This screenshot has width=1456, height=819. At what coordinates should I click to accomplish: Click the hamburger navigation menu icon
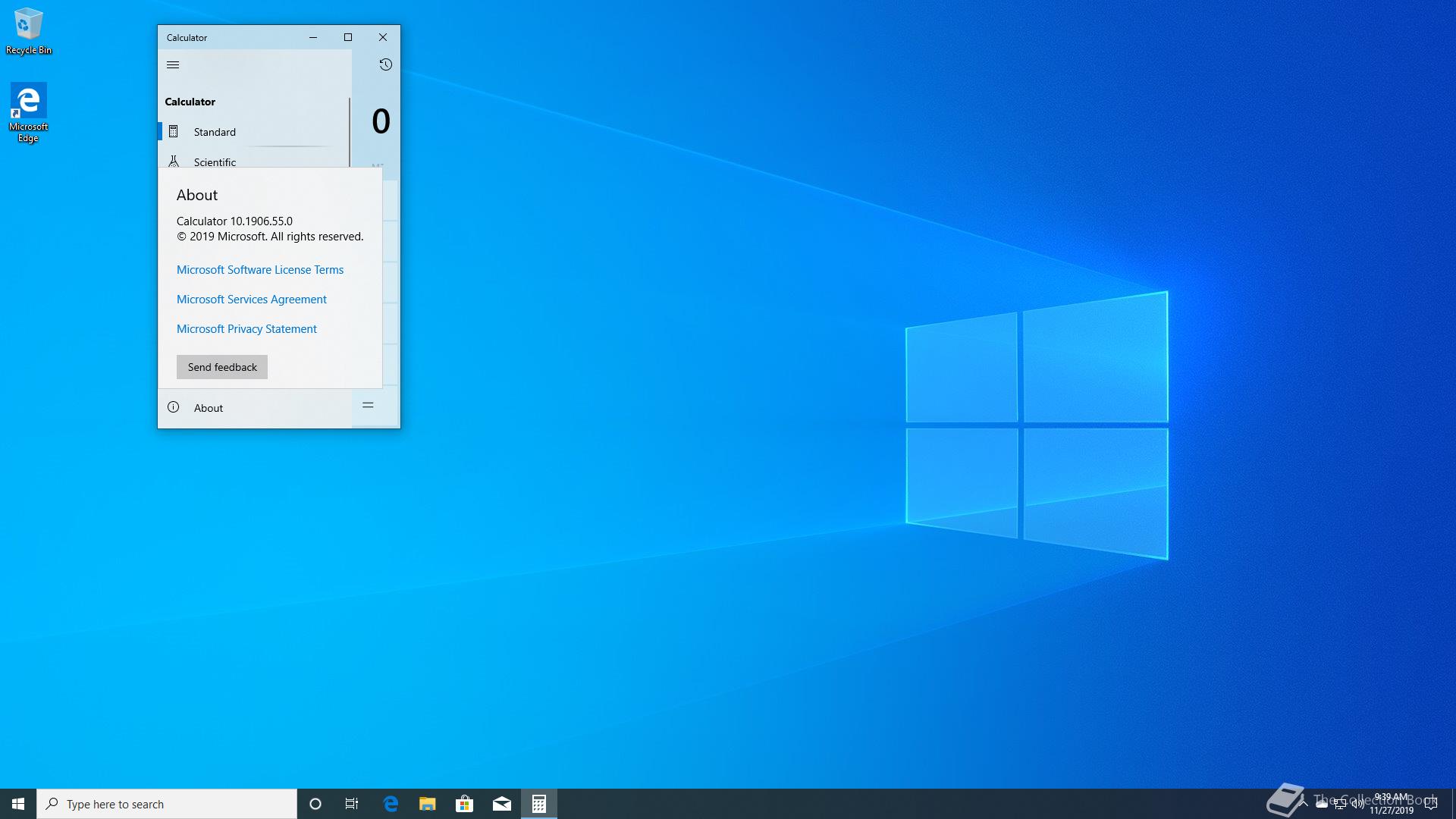click(173, 64)
